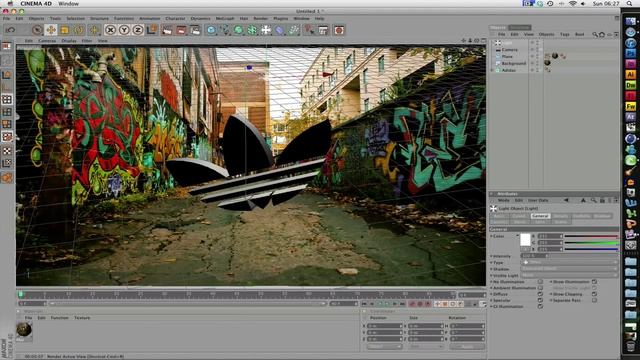Viewport: 640px width, 360px height.
Task: Add a Cube primitive object
Action: (x=211, y=30)
